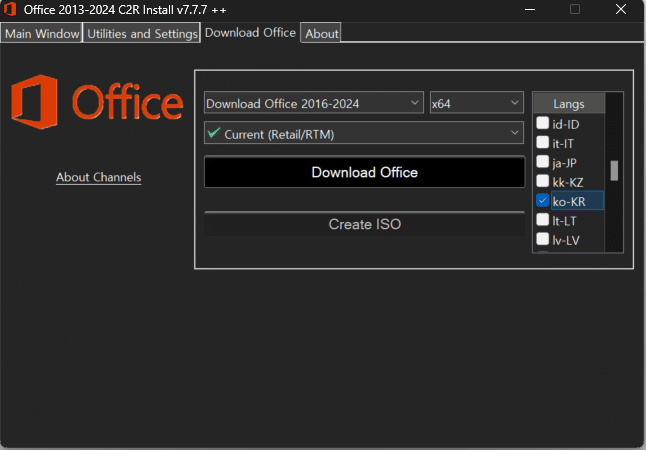Click the black Download Office button
This screenshot has width=646, height=450.
point(365,172)
